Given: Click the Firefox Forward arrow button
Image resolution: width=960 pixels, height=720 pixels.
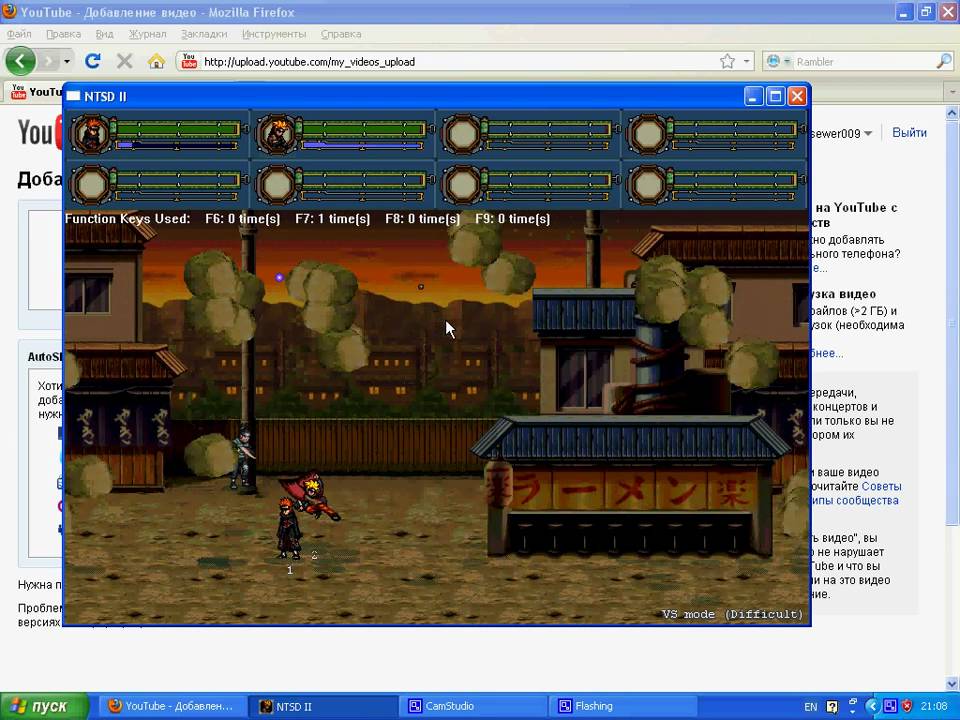Looking at the screenshot, I should point(50,61).
